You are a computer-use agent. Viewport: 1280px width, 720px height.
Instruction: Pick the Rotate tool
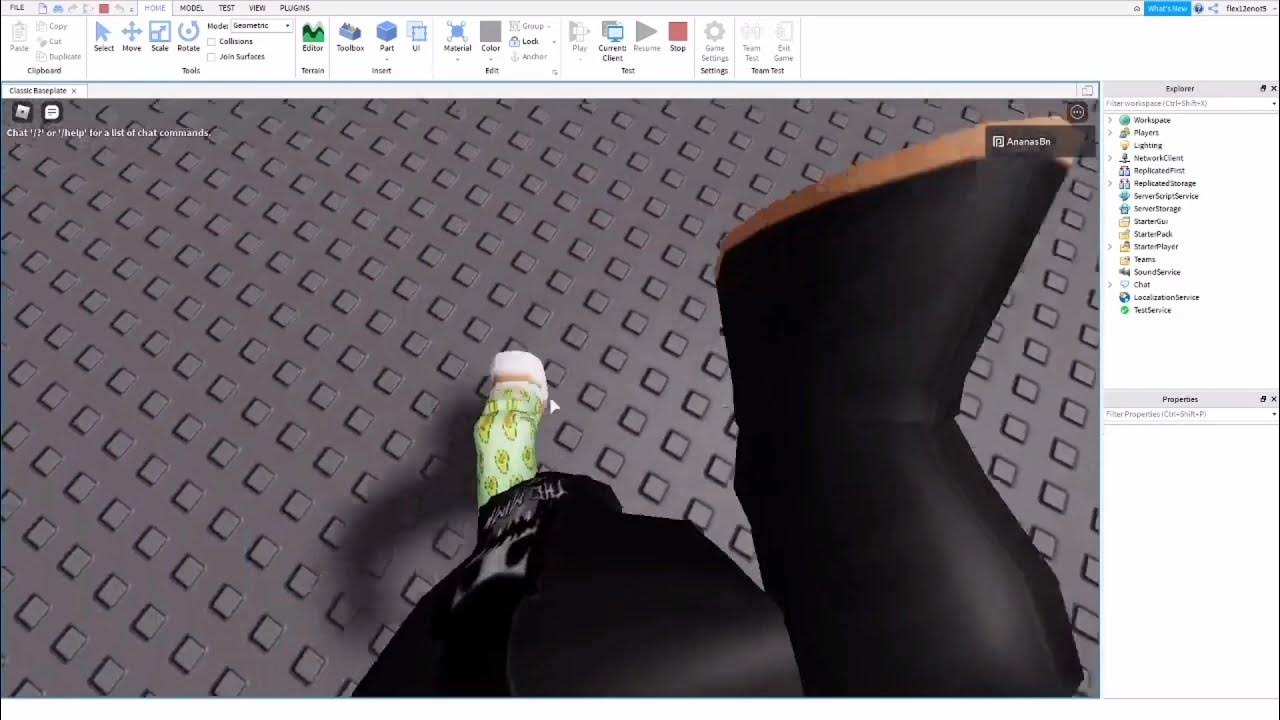click(188, 37)
